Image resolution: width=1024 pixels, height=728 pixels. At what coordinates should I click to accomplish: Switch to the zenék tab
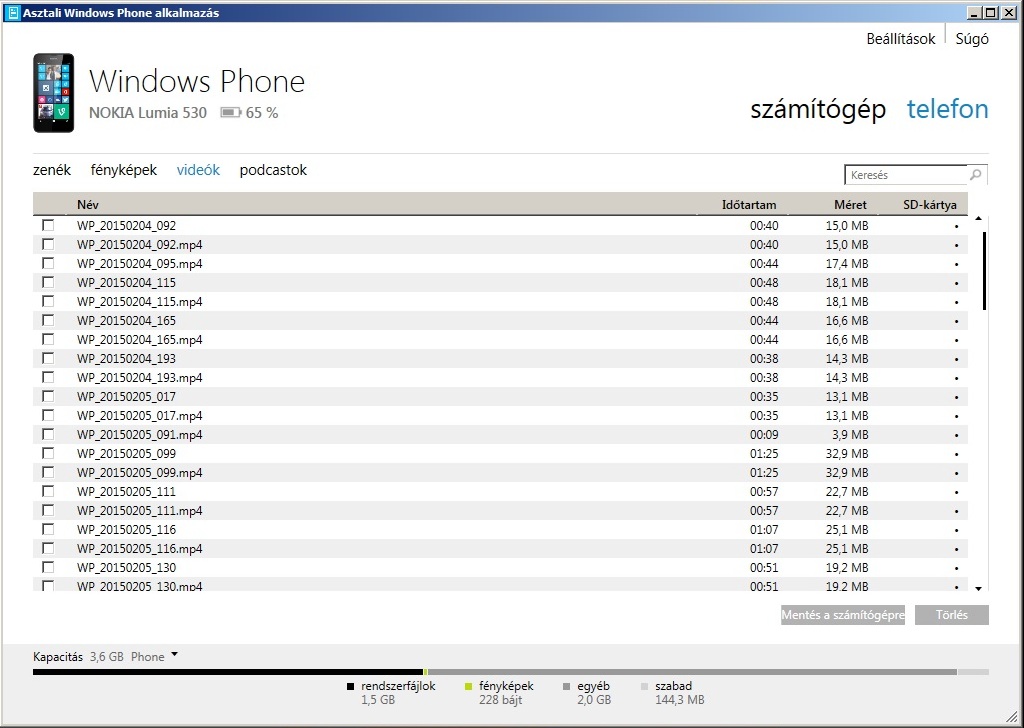point(52,170)
